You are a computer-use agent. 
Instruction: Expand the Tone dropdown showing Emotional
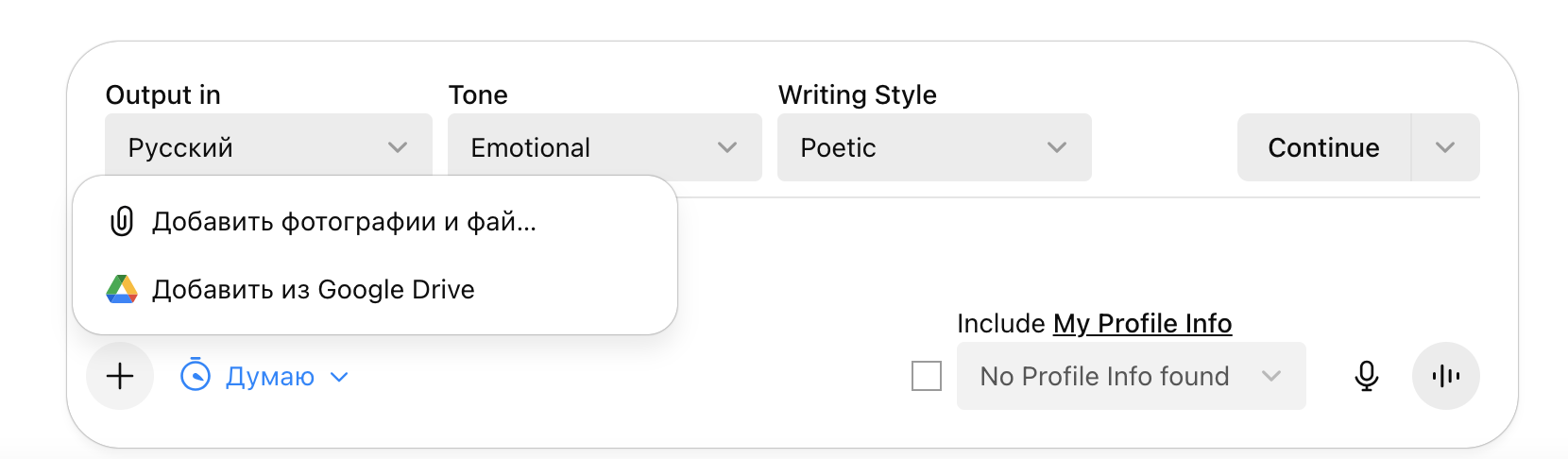click(605, 147)
